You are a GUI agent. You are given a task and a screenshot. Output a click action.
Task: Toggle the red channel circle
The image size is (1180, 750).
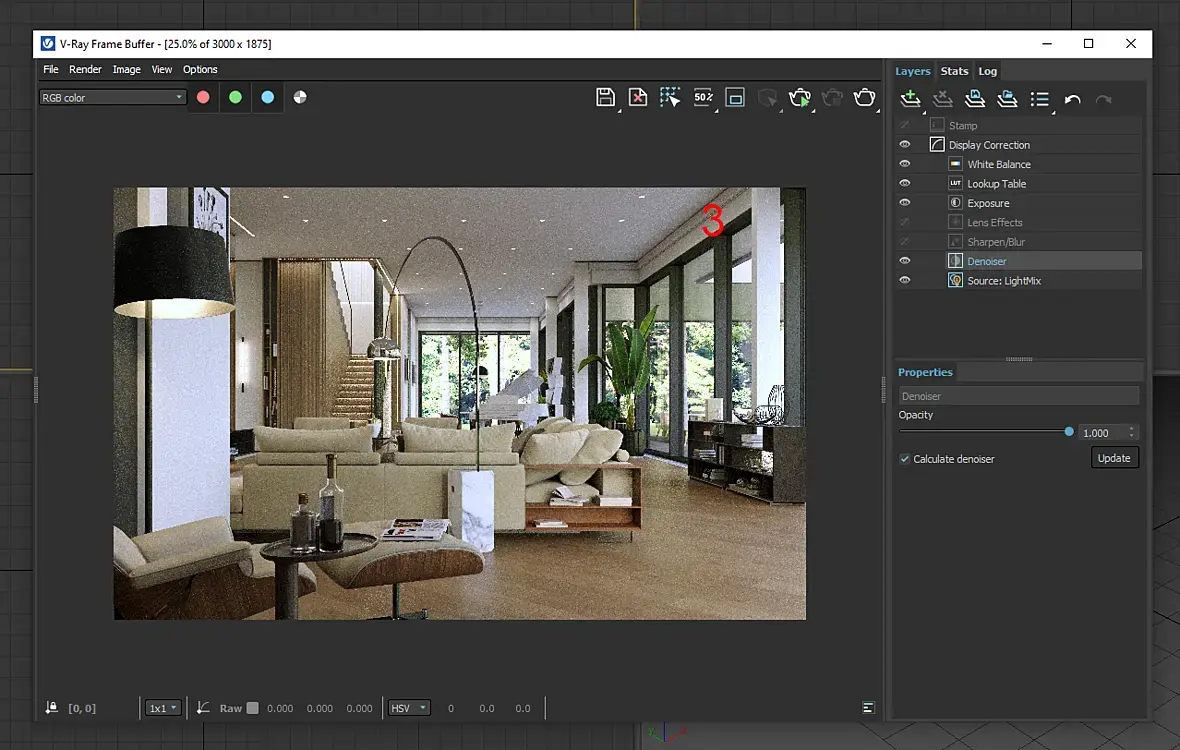[203, 97]
